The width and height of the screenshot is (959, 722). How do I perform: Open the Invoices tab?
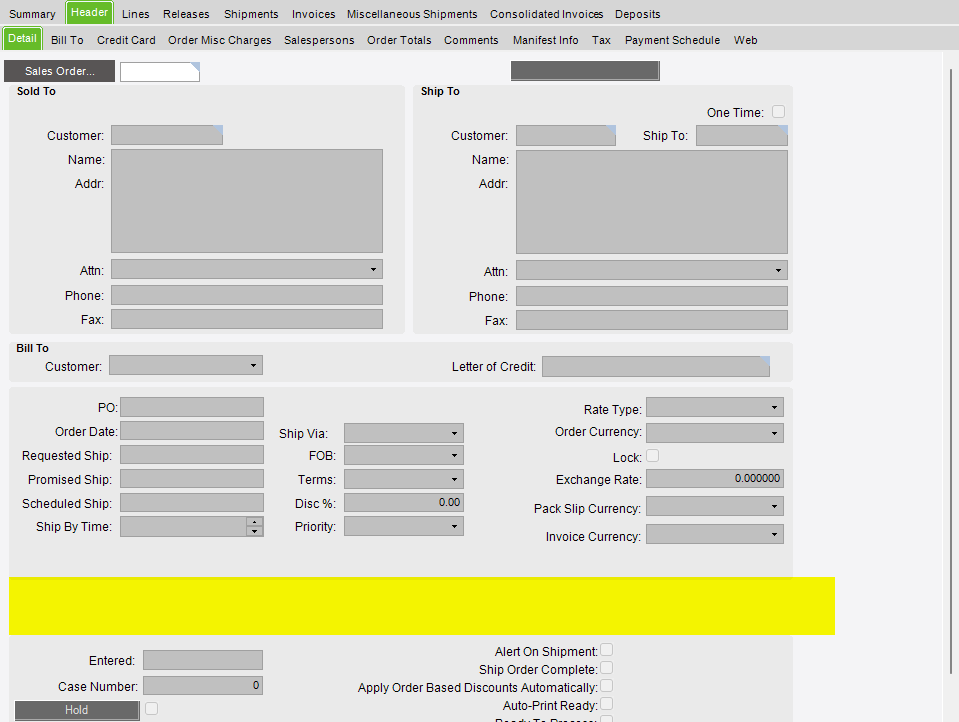click(313, 14)
